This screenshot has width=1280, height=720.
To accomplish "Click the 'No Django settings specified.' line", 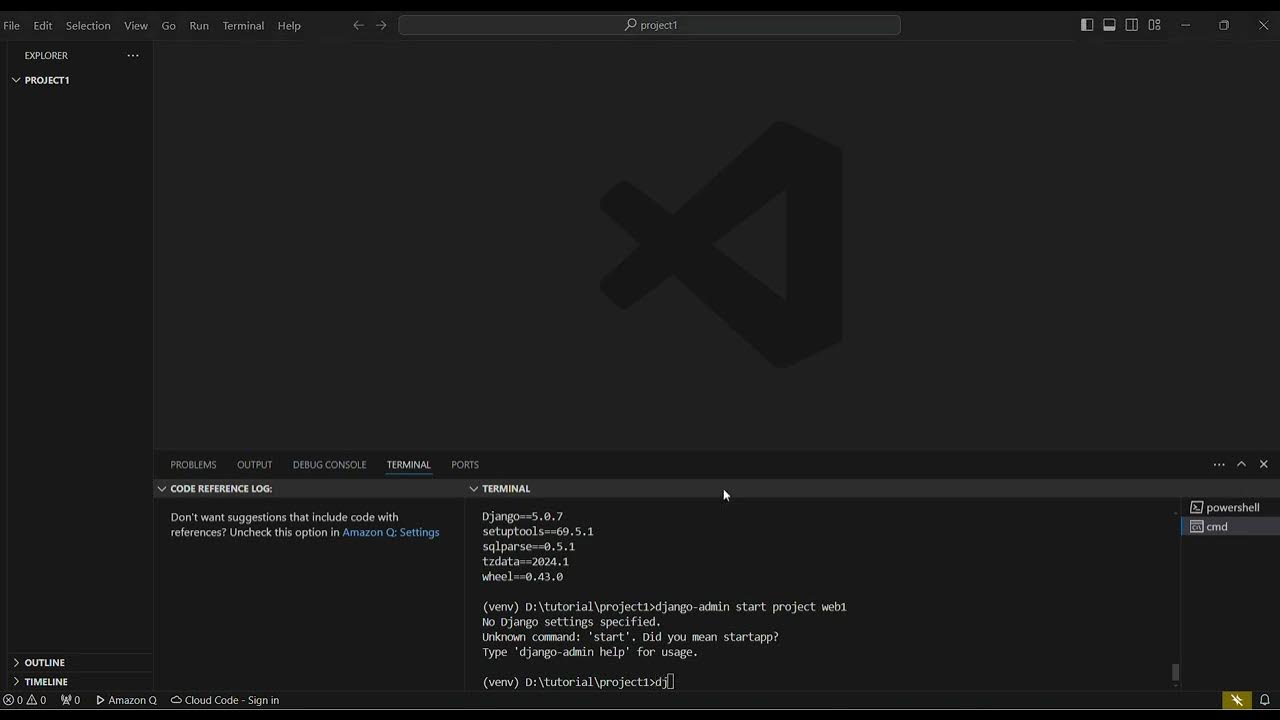I will point(571,622).
